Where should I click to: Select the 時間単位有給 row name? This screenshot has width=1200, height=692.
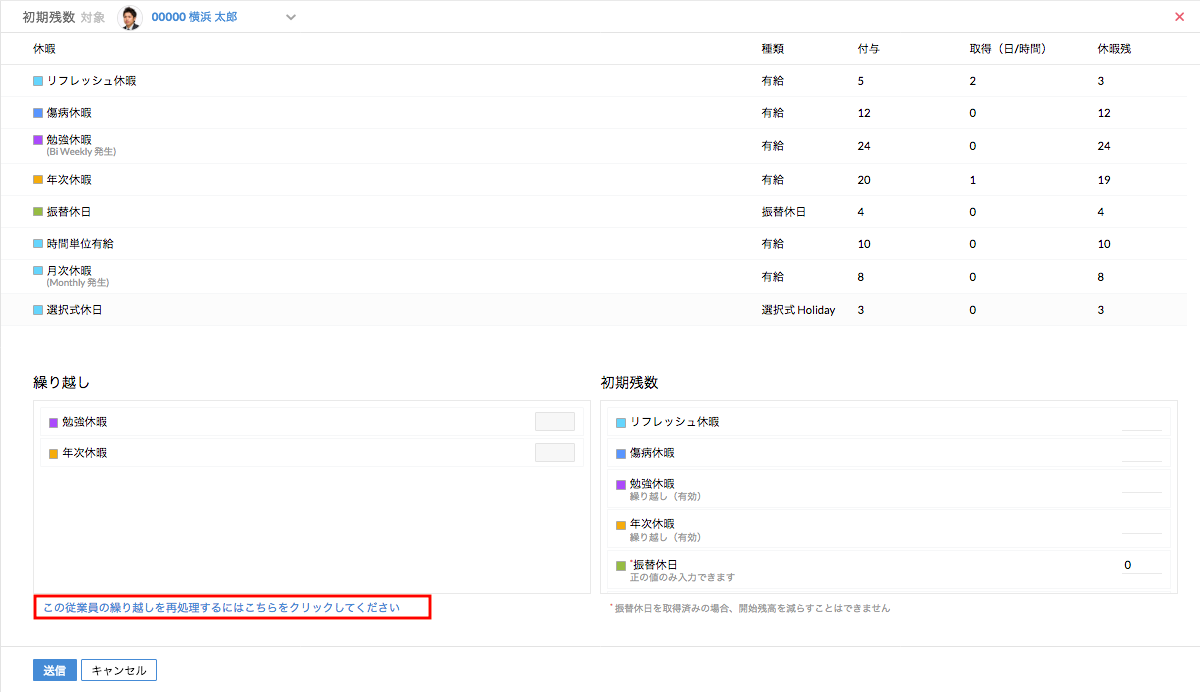tap(80, 244)
